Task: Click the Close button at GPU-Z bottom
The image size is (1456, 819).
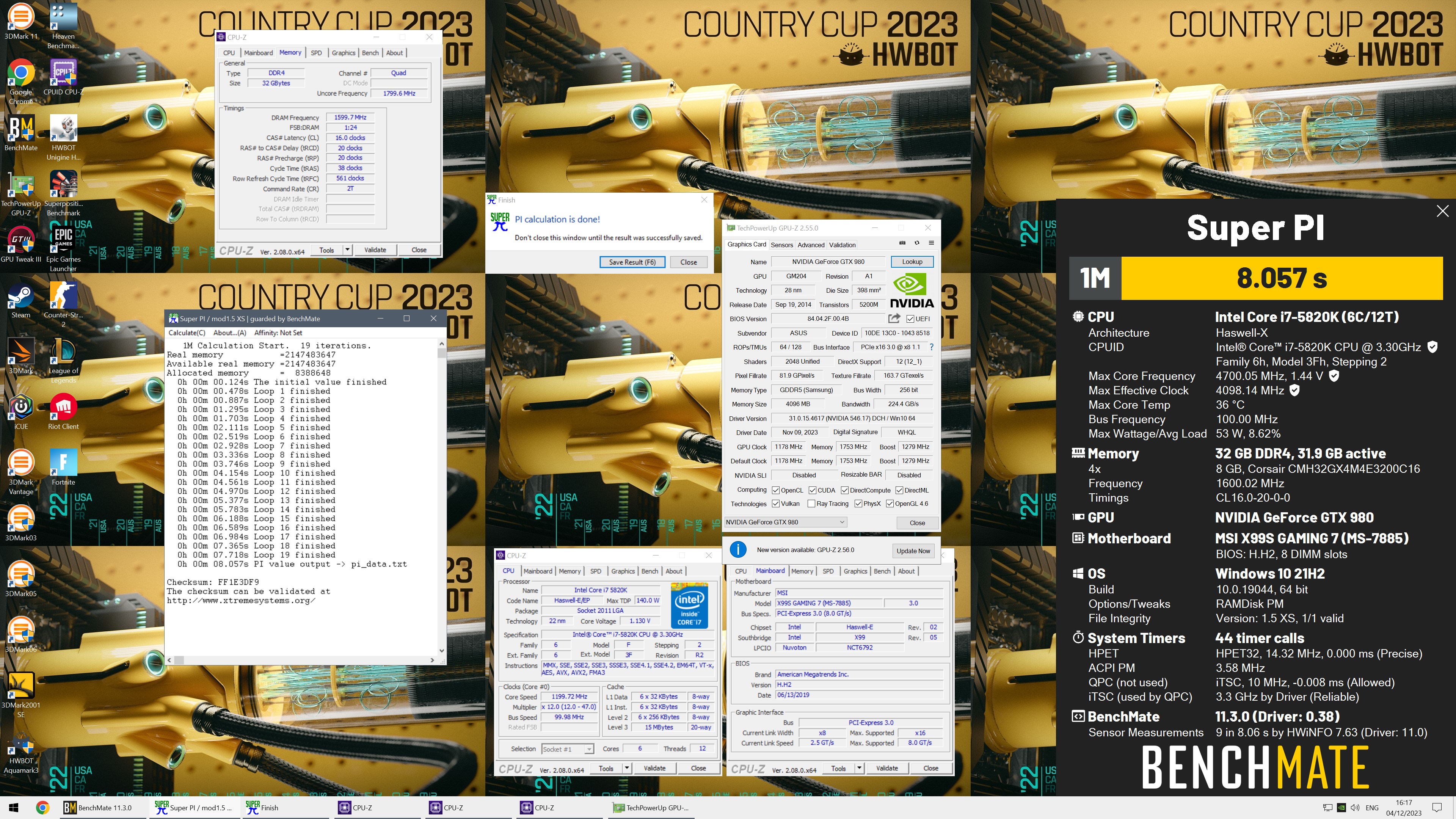Action: 917,523
